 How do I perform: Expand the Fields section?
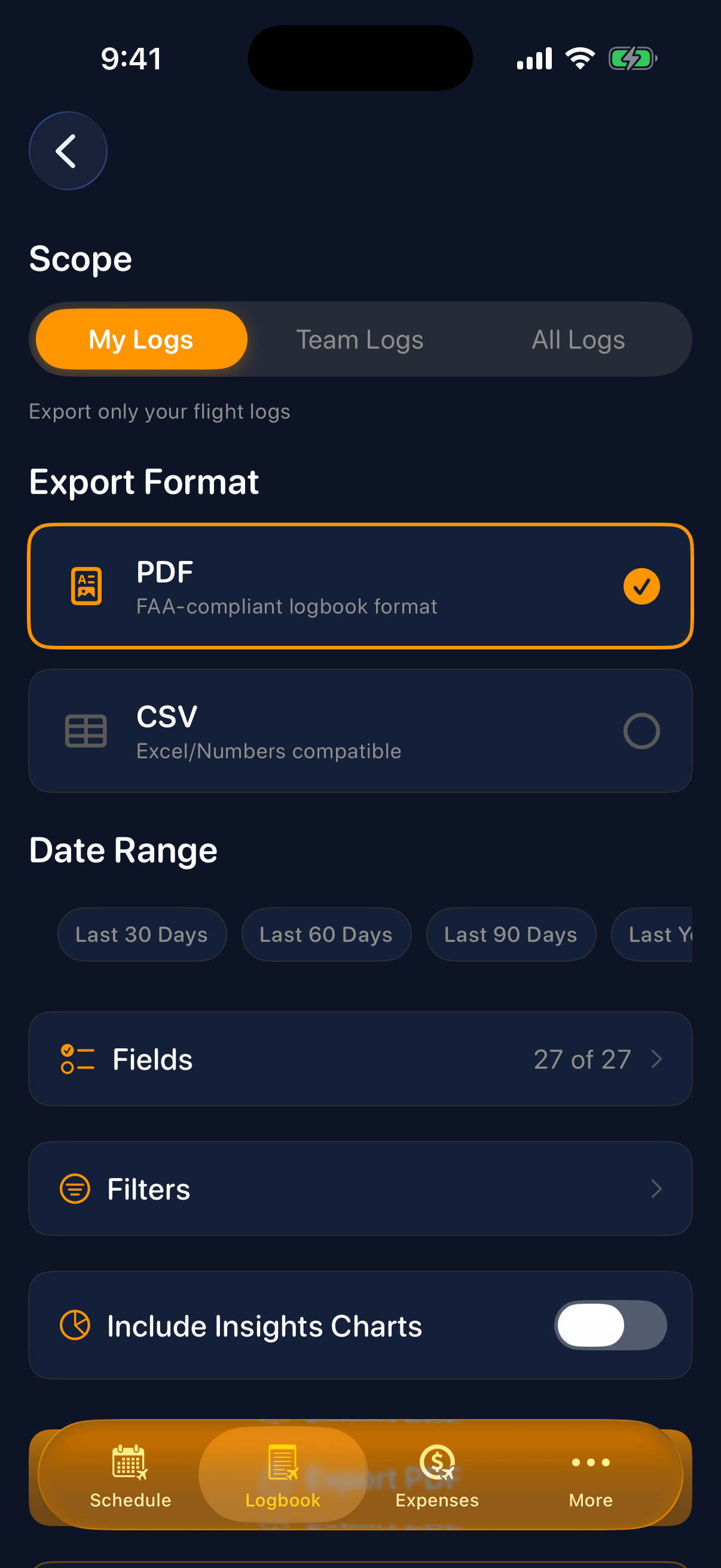tap(360, 1058)
